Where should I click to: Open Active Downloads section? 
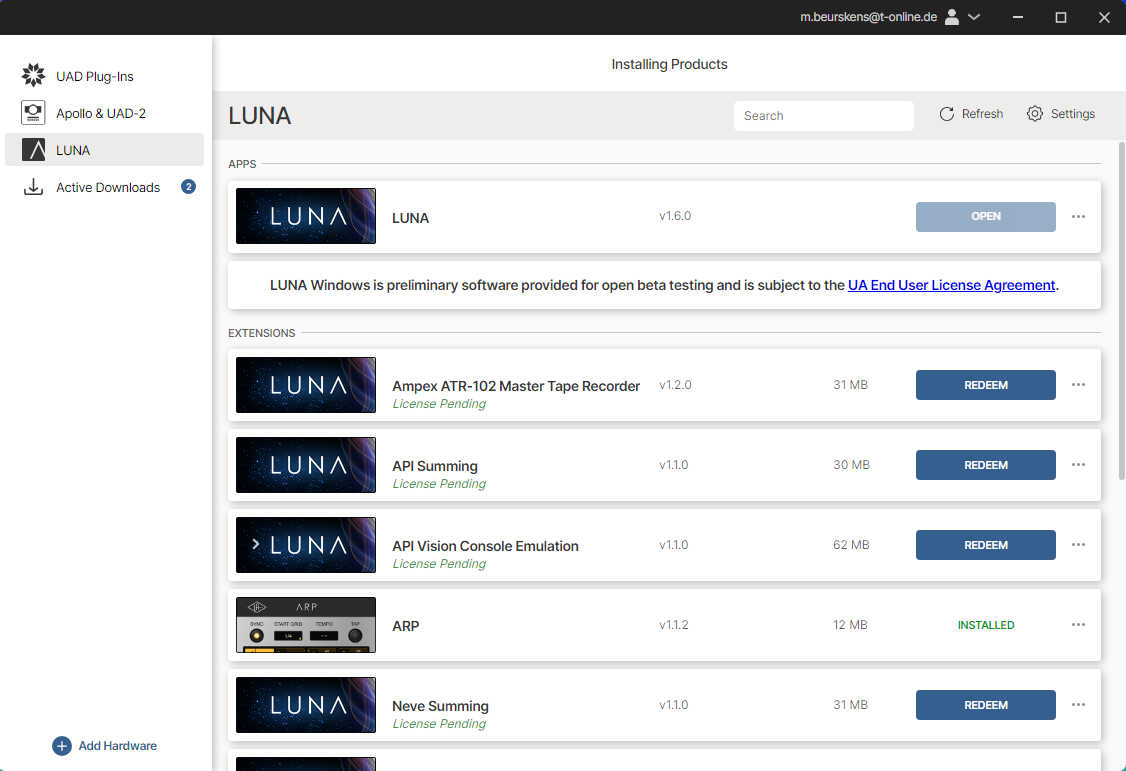(x=104, y=187)
